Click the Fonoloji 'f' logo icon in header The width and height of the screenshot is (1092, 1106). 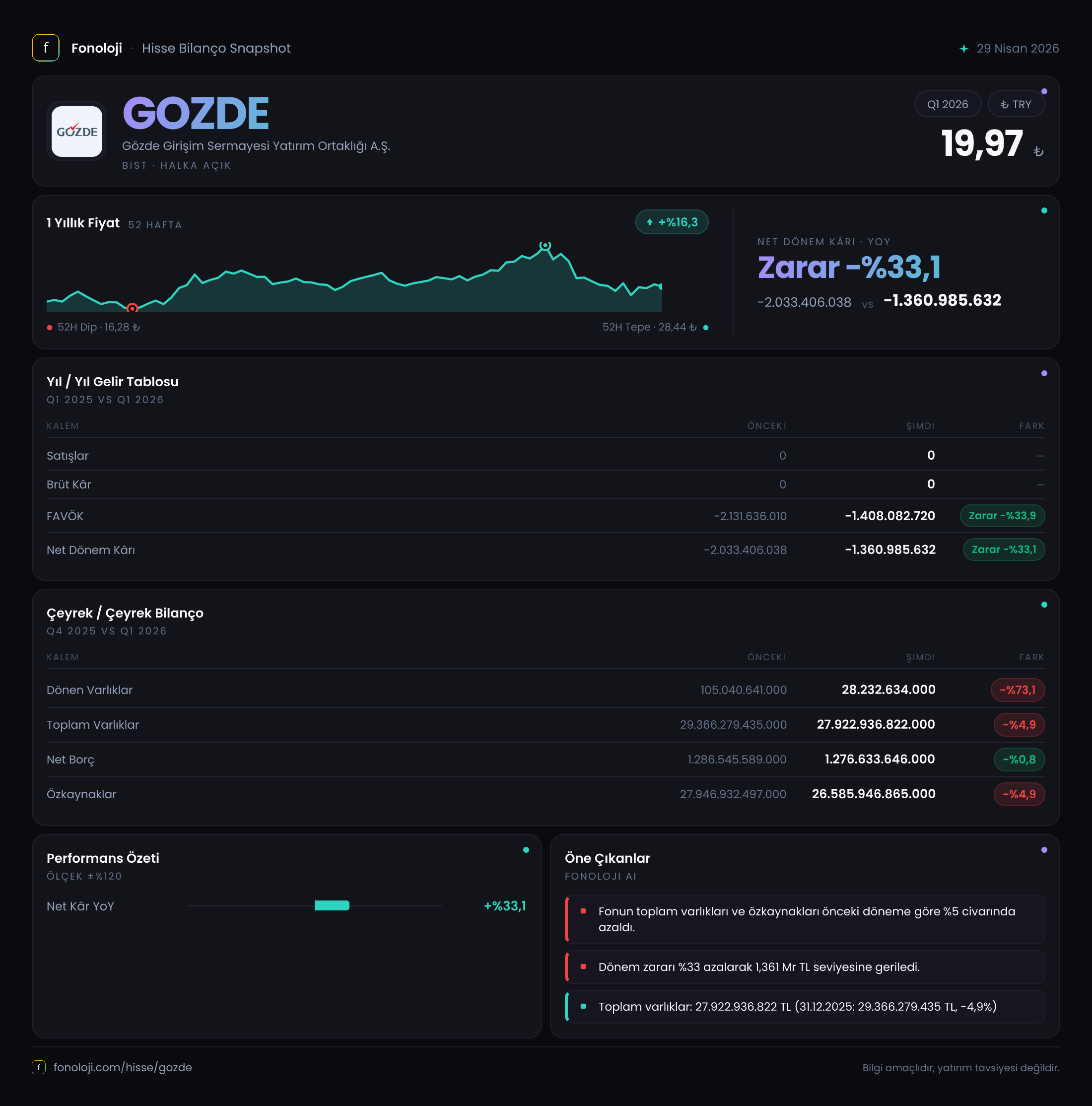tap(46, 48)
